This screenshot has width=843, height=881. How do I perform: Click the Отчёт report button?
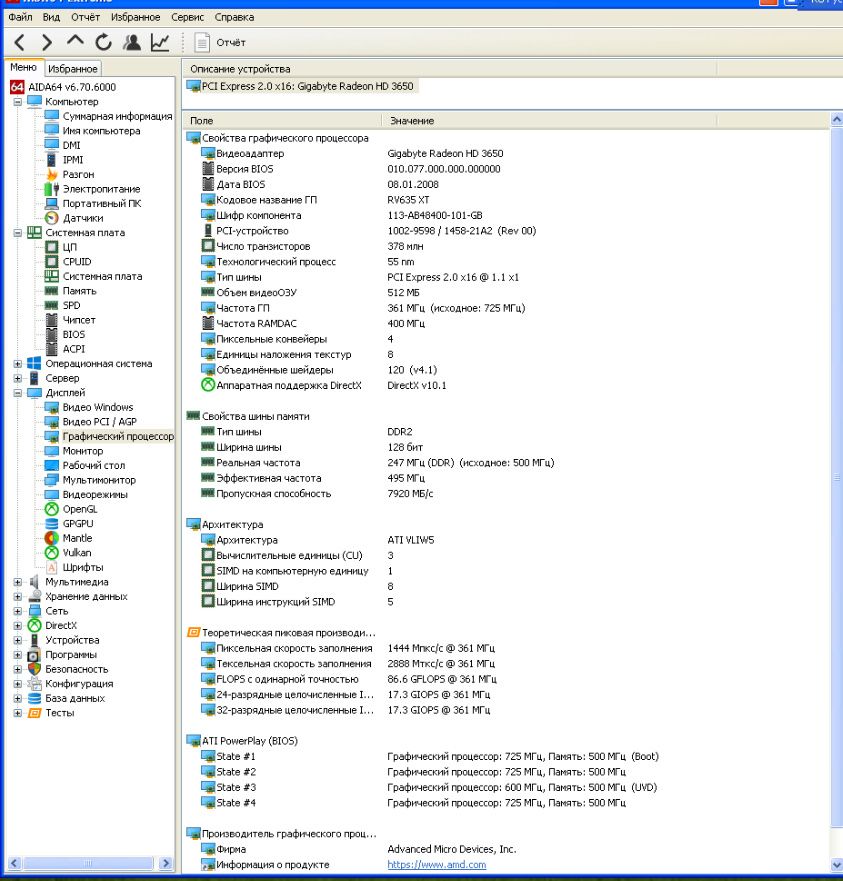point(220,42)
